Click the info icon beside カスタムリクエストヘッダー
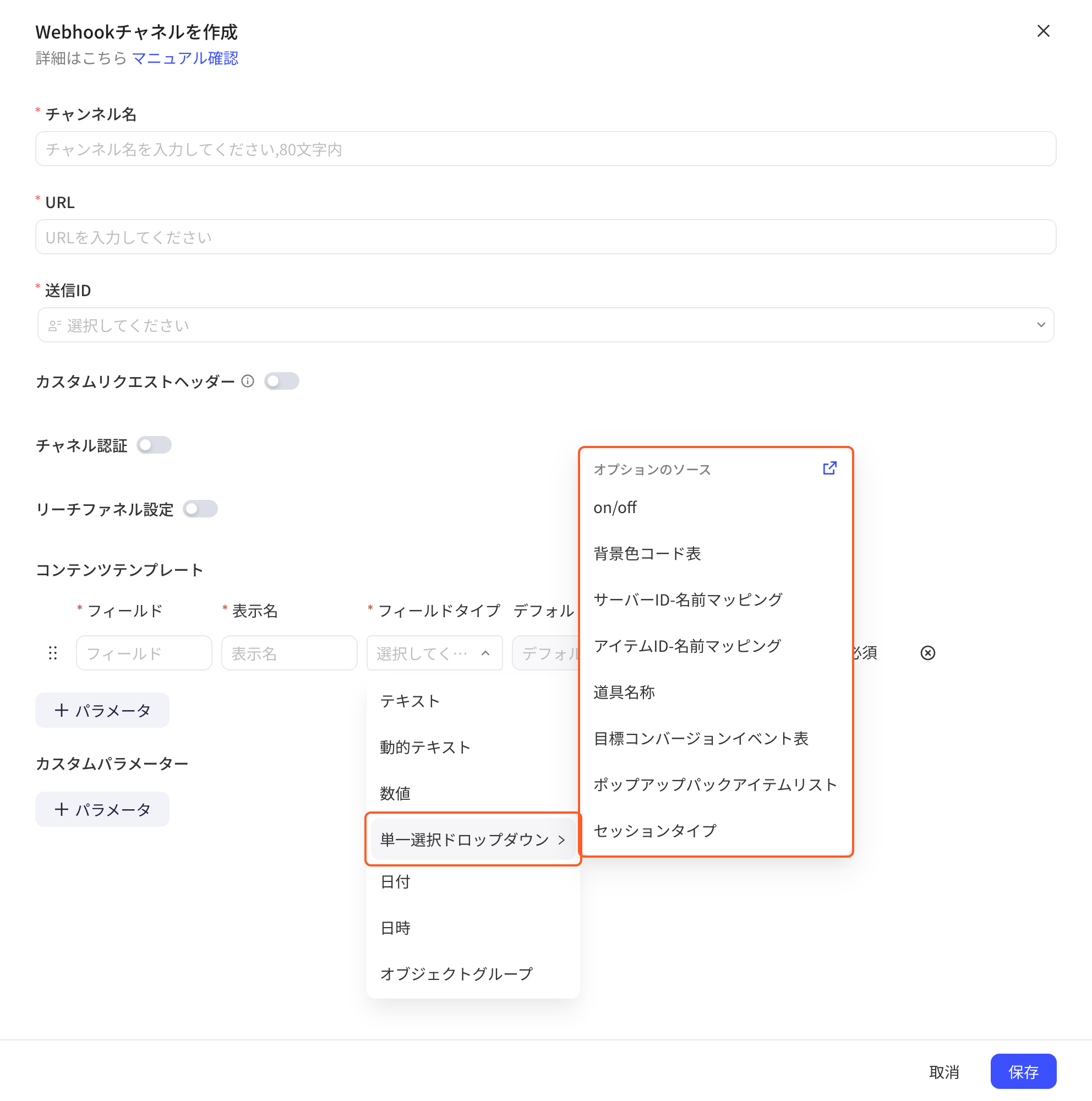The image size is (1092, 1101). 247,381
